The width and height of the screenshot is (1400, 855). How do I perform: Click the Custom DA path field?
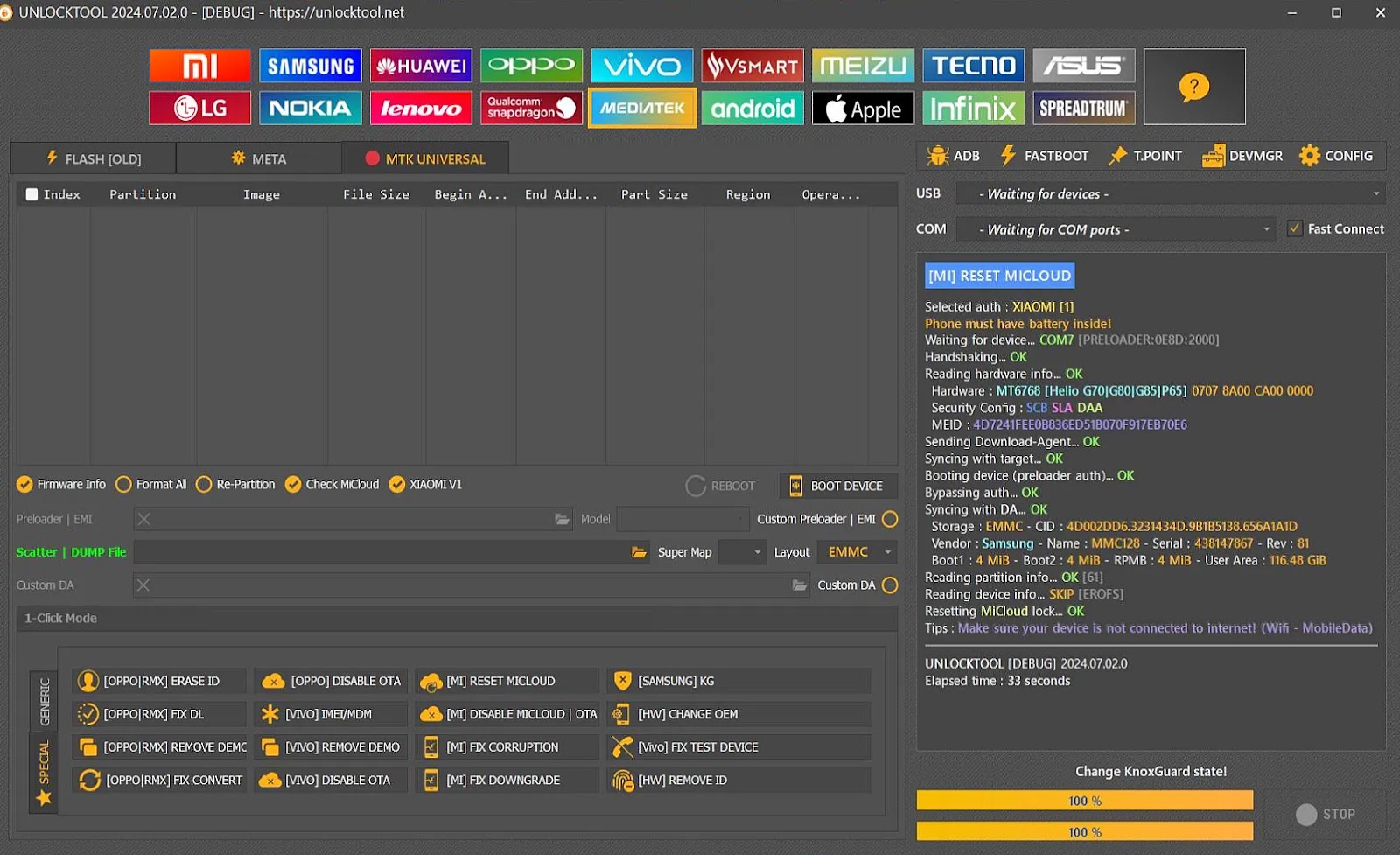pos(471,585)
